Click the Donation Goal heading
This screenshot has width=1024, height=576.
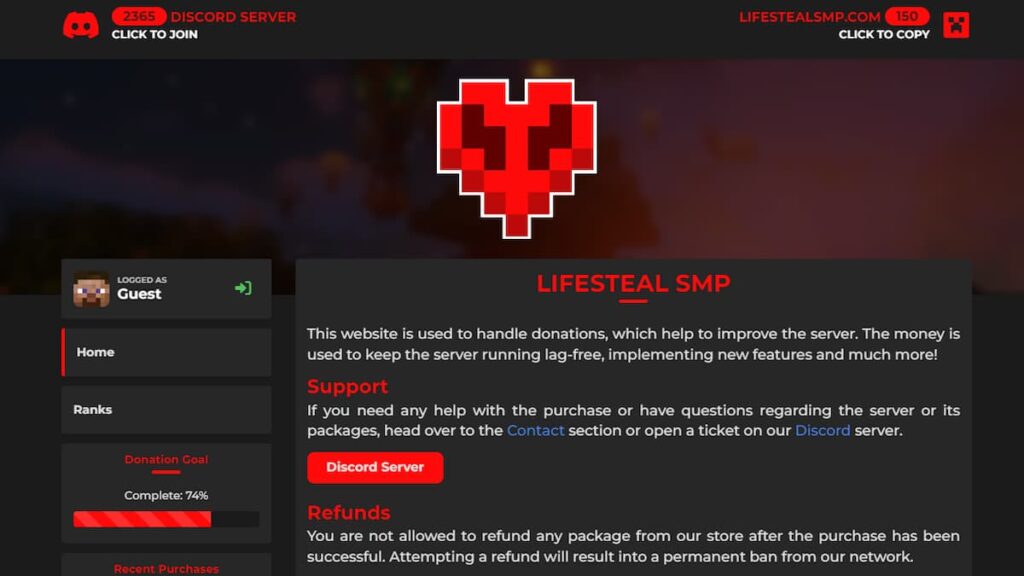pos(167,459)
